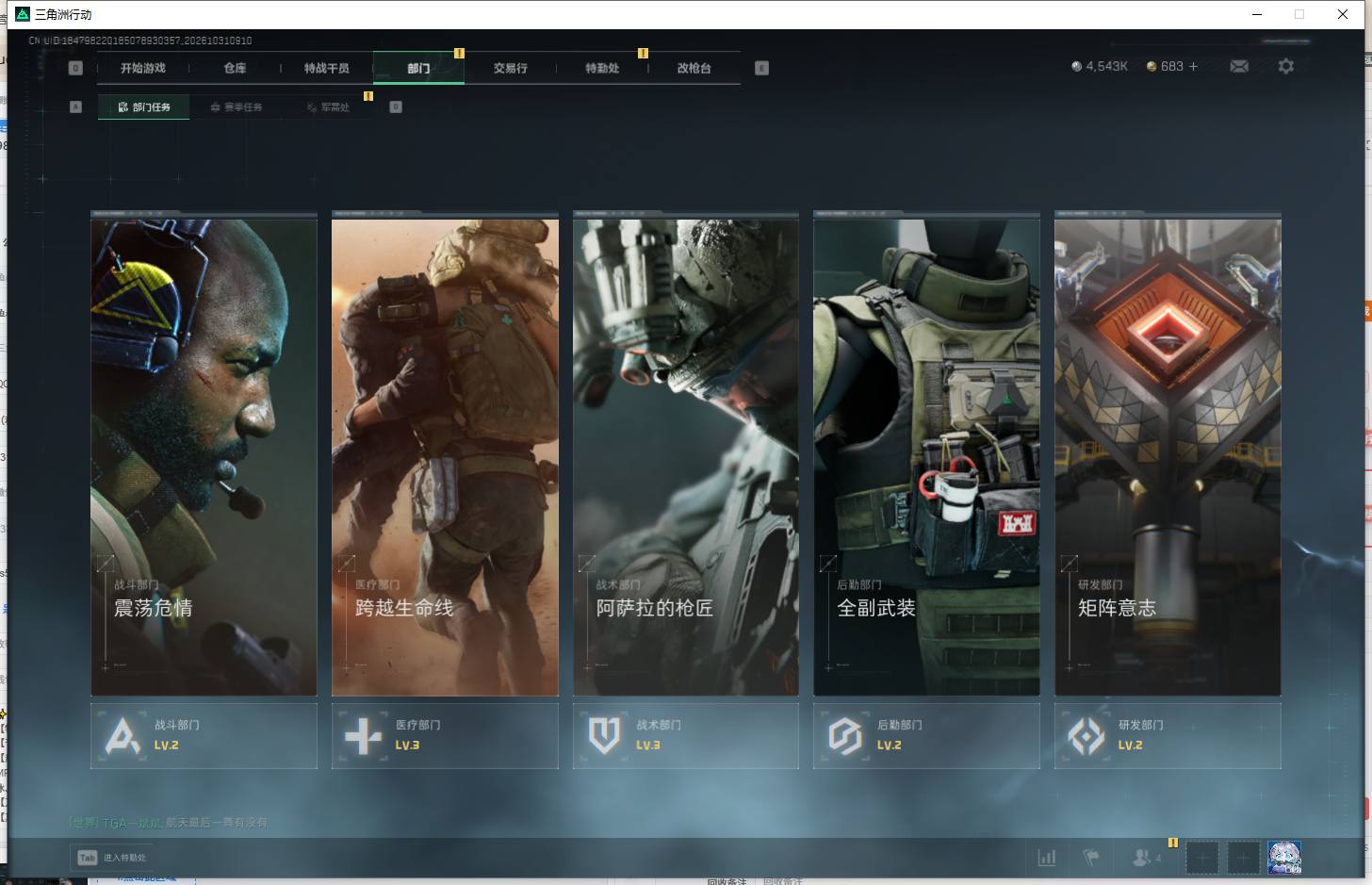Image resolution: width=1372 pixels, height=885 pixels.
Task: Select the 赛季任务 sub-tab
Action: 237,107
